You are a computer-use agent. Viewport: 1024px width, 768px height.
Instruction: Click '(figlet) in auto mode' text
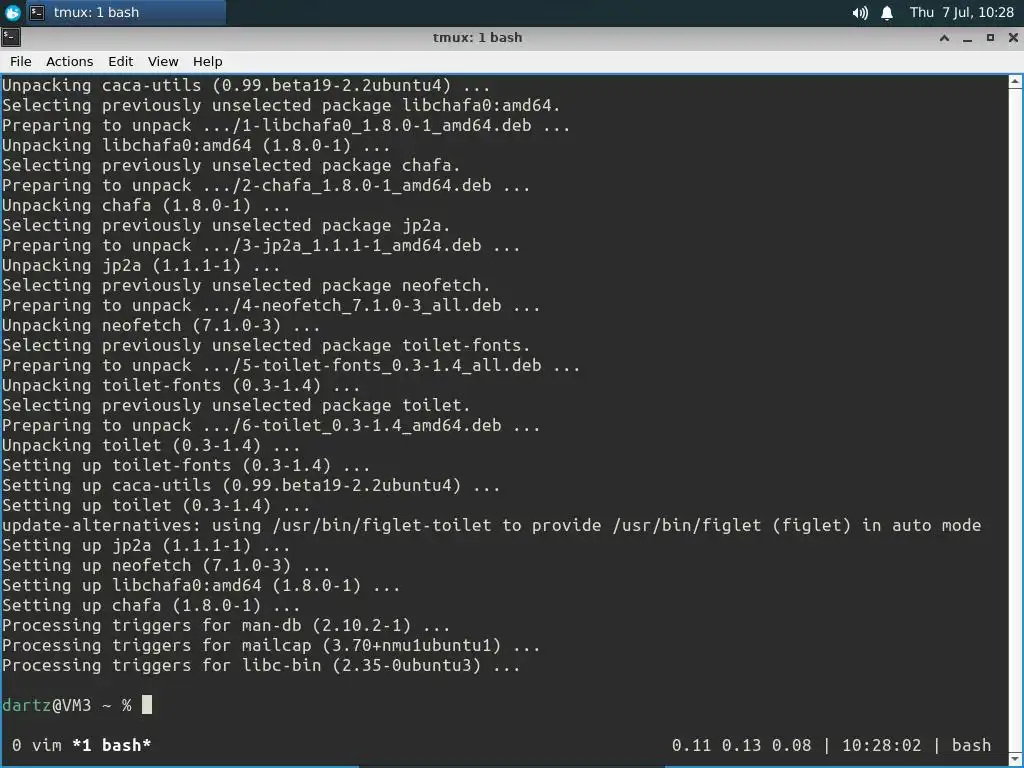tap(876, 526)
